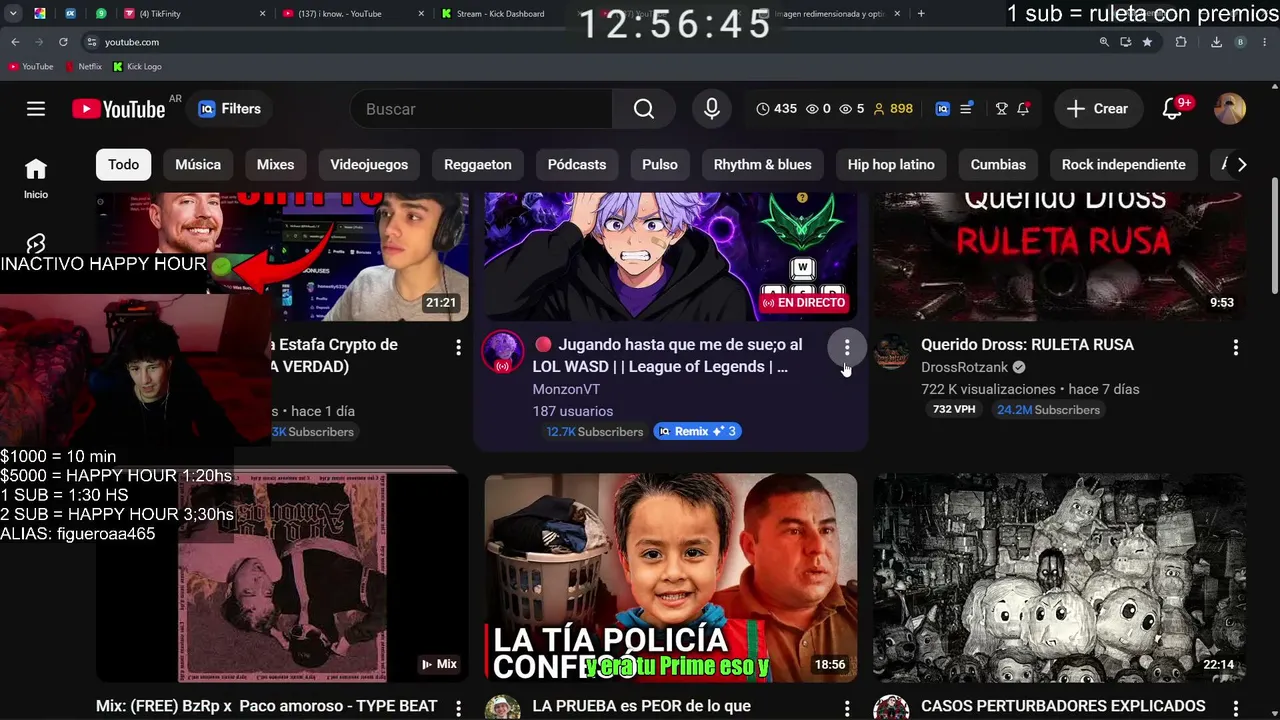Image resolution: width=1280 pixels, height=720 pixels.
Task: Switch to the TikFinity browser tab
Action: (x=195, y=14)
